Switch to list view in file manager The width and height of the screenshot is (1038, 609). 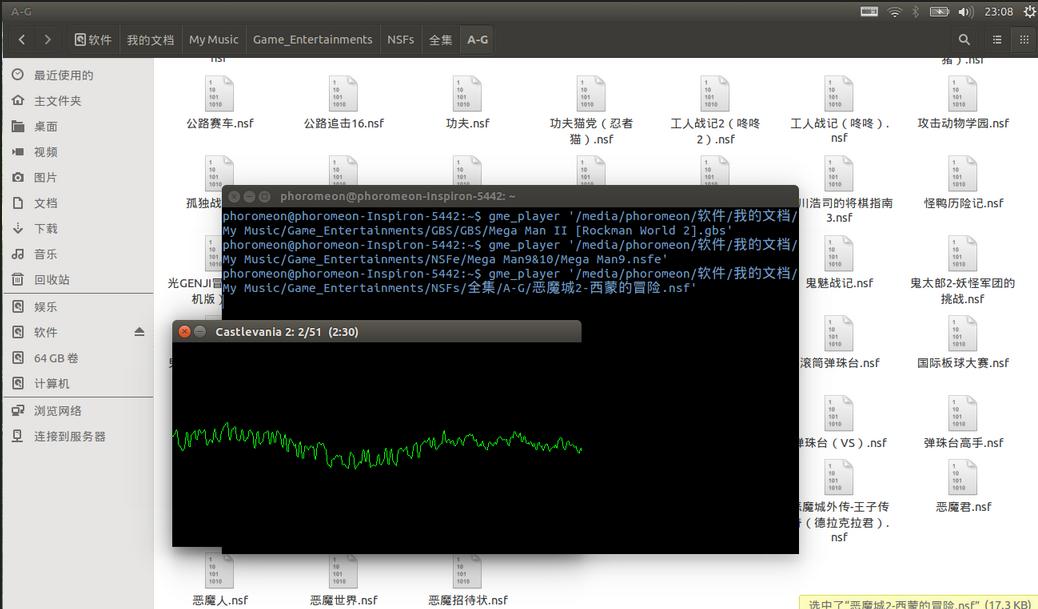pyautogui.click(x=997, y=40)
